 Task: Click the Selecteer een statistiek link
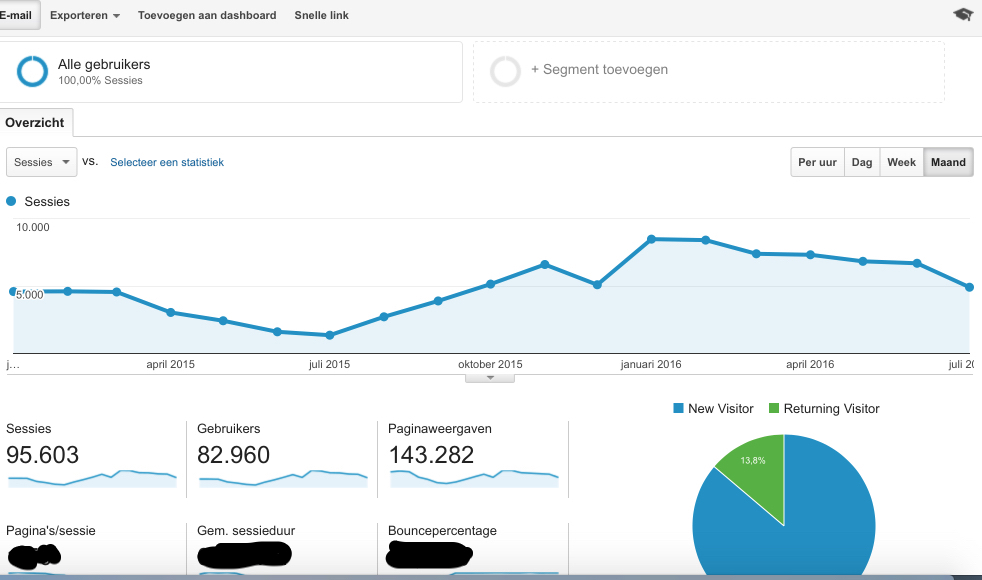tap(167, 162)
